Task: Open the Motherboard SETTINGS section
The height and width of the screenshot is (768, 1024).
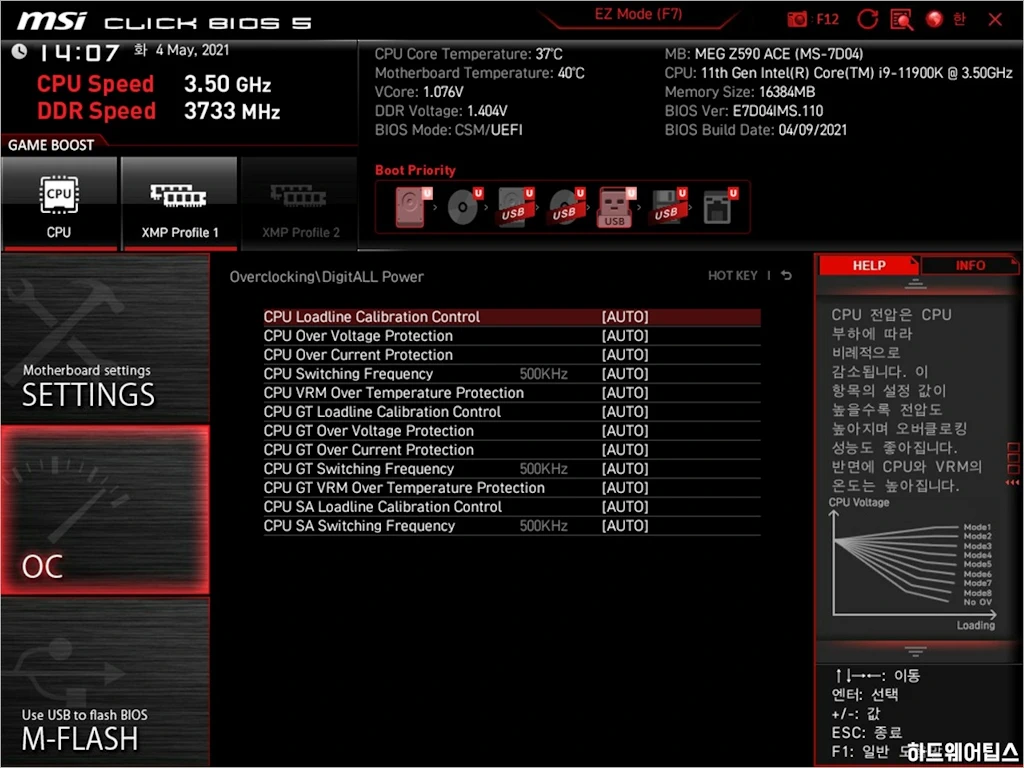Action: click(x=105, y=339)
